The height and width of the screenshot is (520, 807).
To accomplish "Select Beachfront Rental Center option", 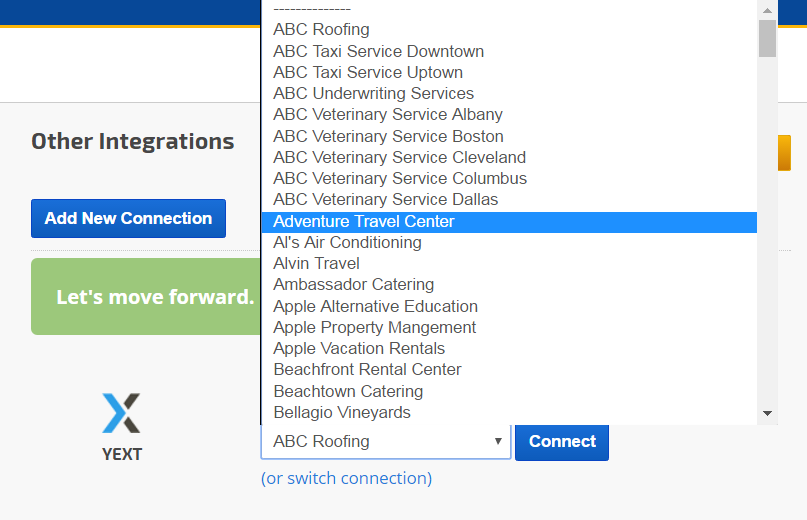I will pyautogui.click(x=367, y=369).
